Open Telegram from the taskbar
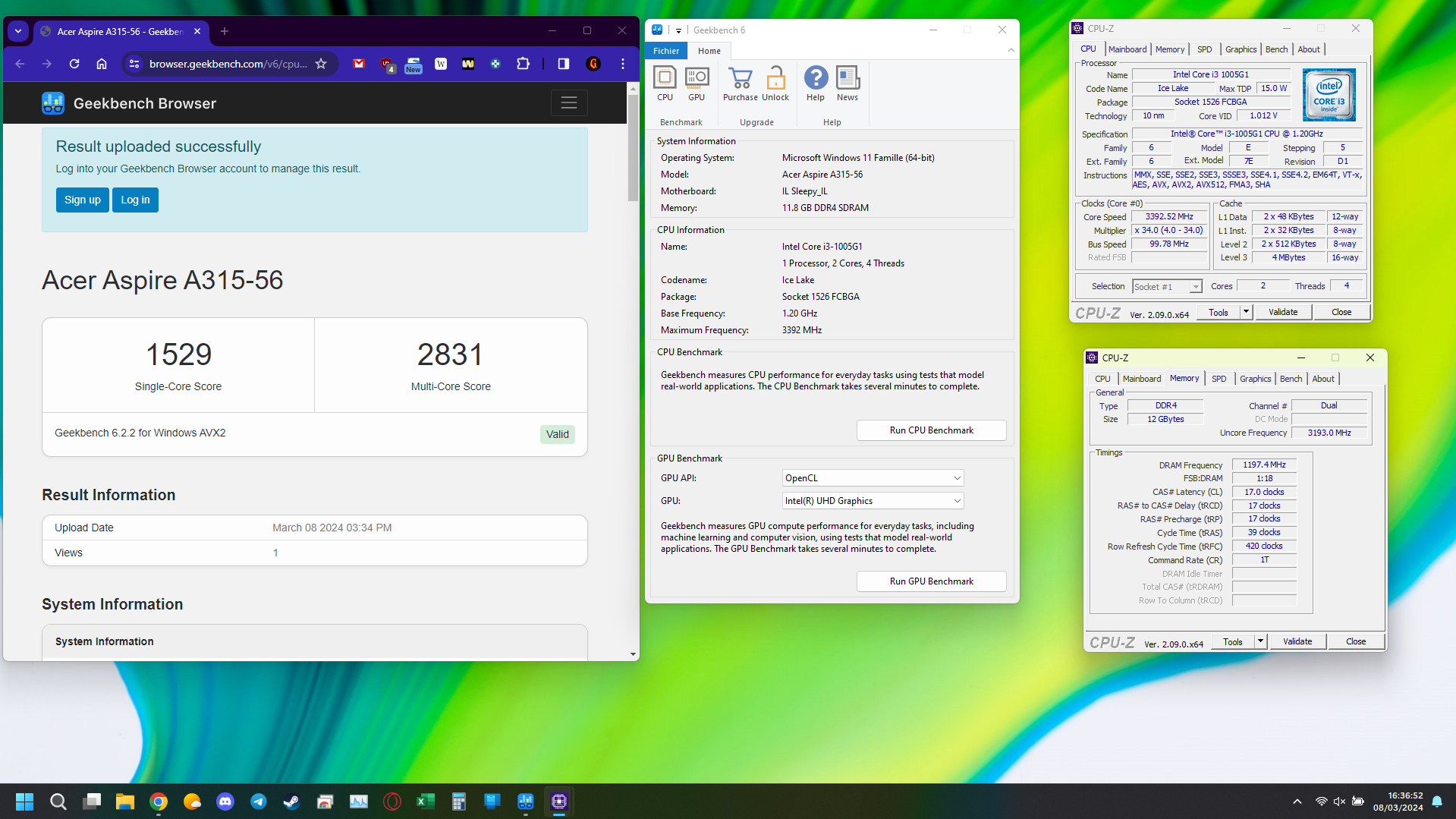This screenshot has width=1456, height=819. tap(259, 802)
